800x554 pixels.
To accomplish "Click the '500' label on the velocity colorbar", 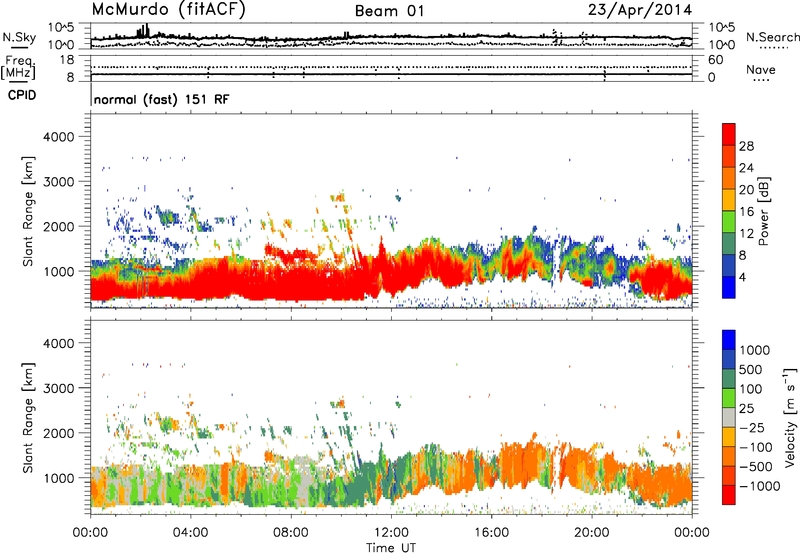I will (751, 370).
